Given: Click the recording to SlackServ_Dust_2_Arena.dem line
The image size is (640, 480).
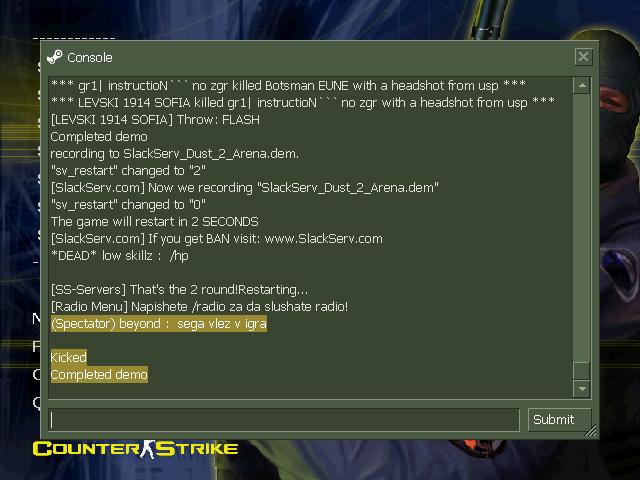Looking at the screenshot, I should click(x=175, y=154).
